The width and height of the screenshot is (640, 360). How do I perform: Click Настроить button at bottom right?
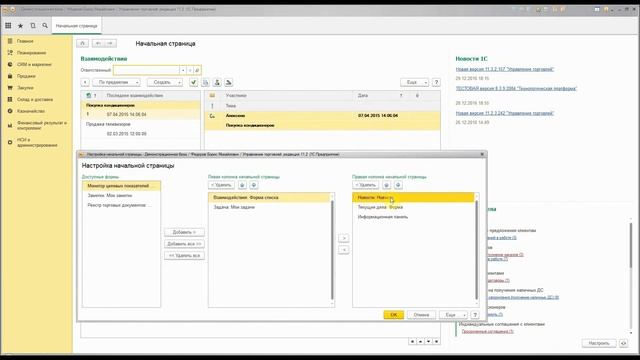click(x=599, y=343)
